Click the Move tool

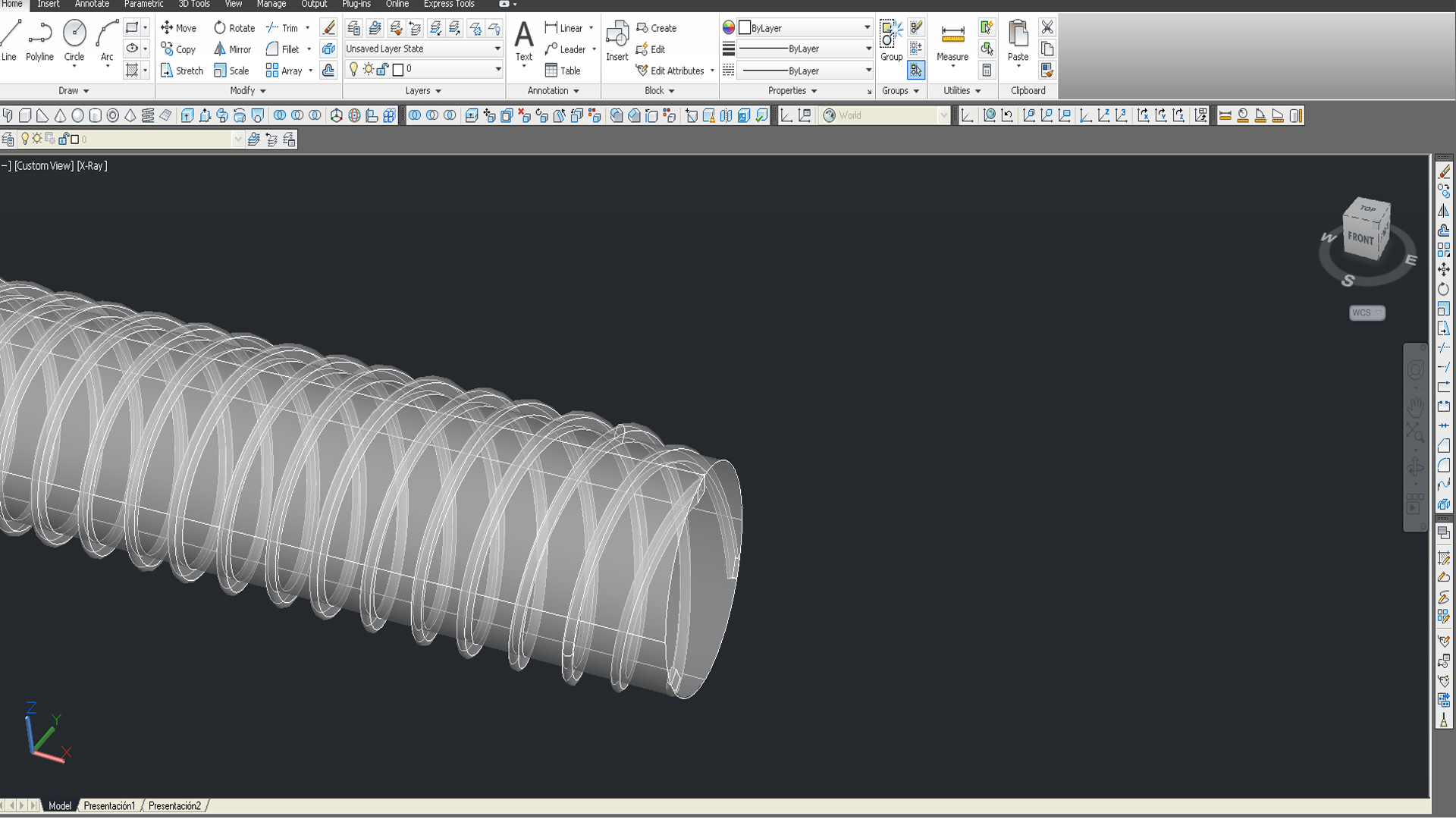[x=179, y=28]
